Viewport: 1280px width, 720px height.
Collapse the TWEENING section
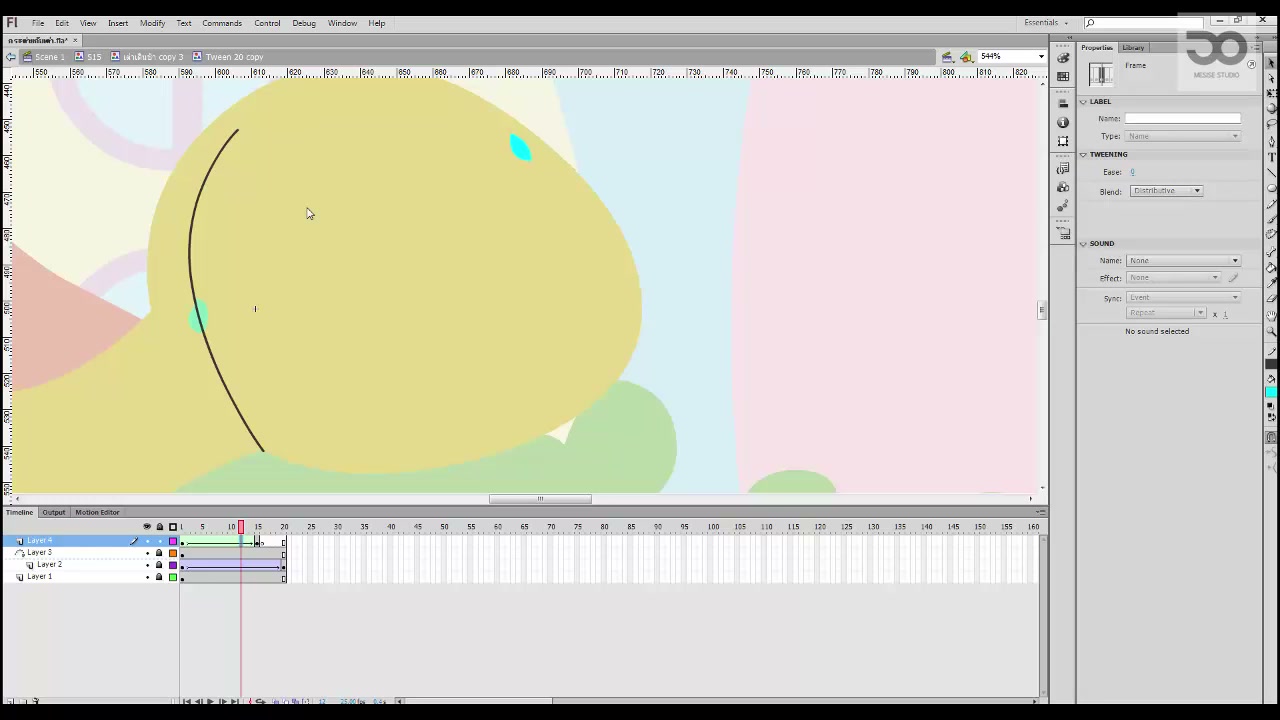(1083, 155)
